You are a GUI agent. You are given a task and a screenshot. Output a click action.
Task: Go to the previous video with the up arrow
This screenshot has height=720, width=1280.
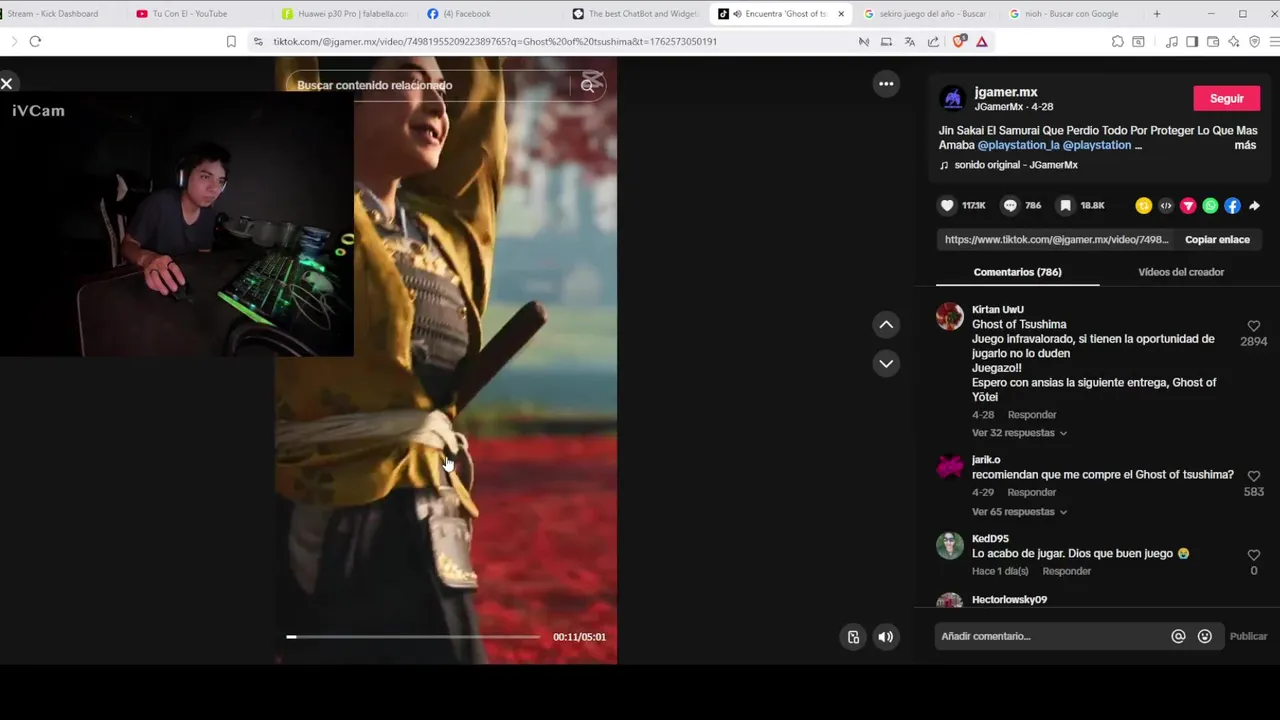[886, 324]
